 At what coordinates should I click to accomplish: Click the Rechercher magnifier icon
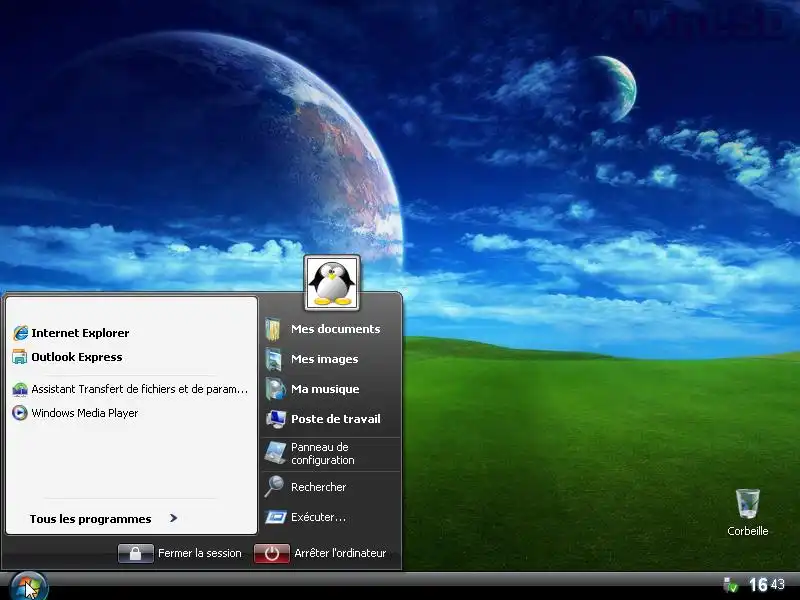(274, 487)
